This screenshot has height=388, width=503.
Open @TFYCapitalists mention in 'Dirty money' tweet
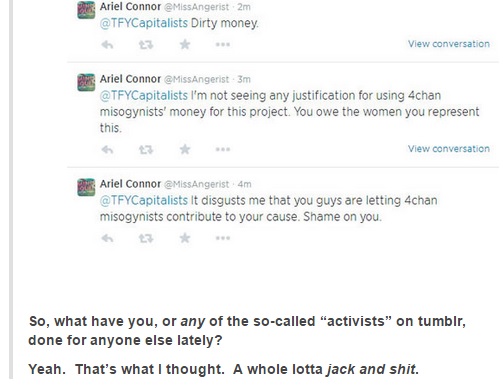tap(144, 23)
